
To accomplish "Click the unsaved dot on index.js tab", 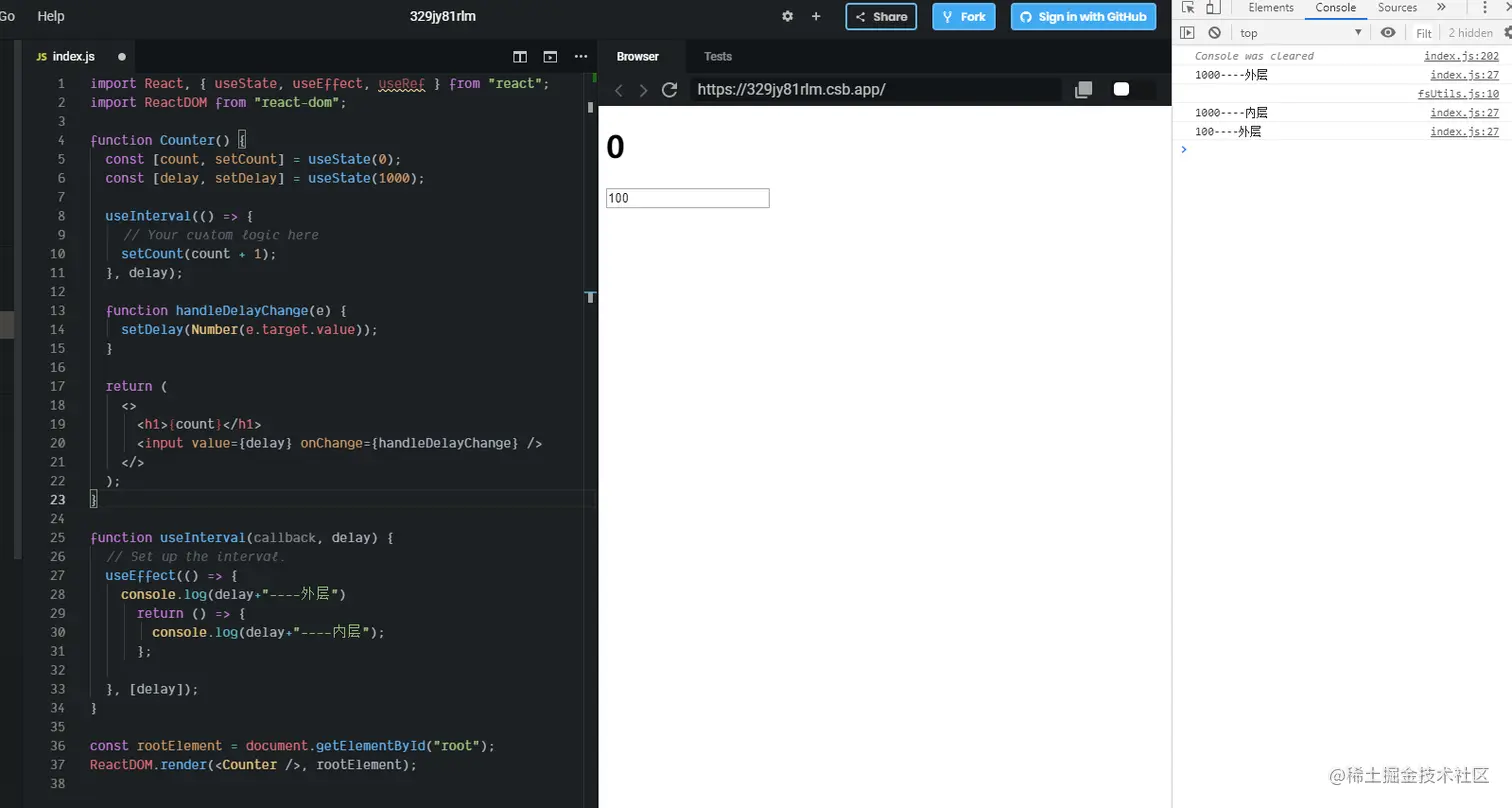I will tap(122, 57).
